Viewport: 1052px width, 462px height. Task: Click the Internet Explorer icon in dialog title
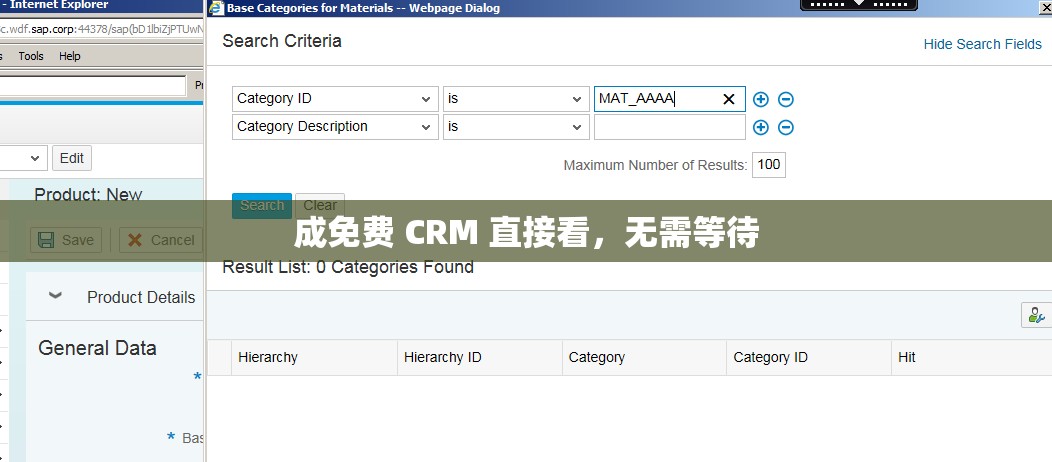(216, 8)
